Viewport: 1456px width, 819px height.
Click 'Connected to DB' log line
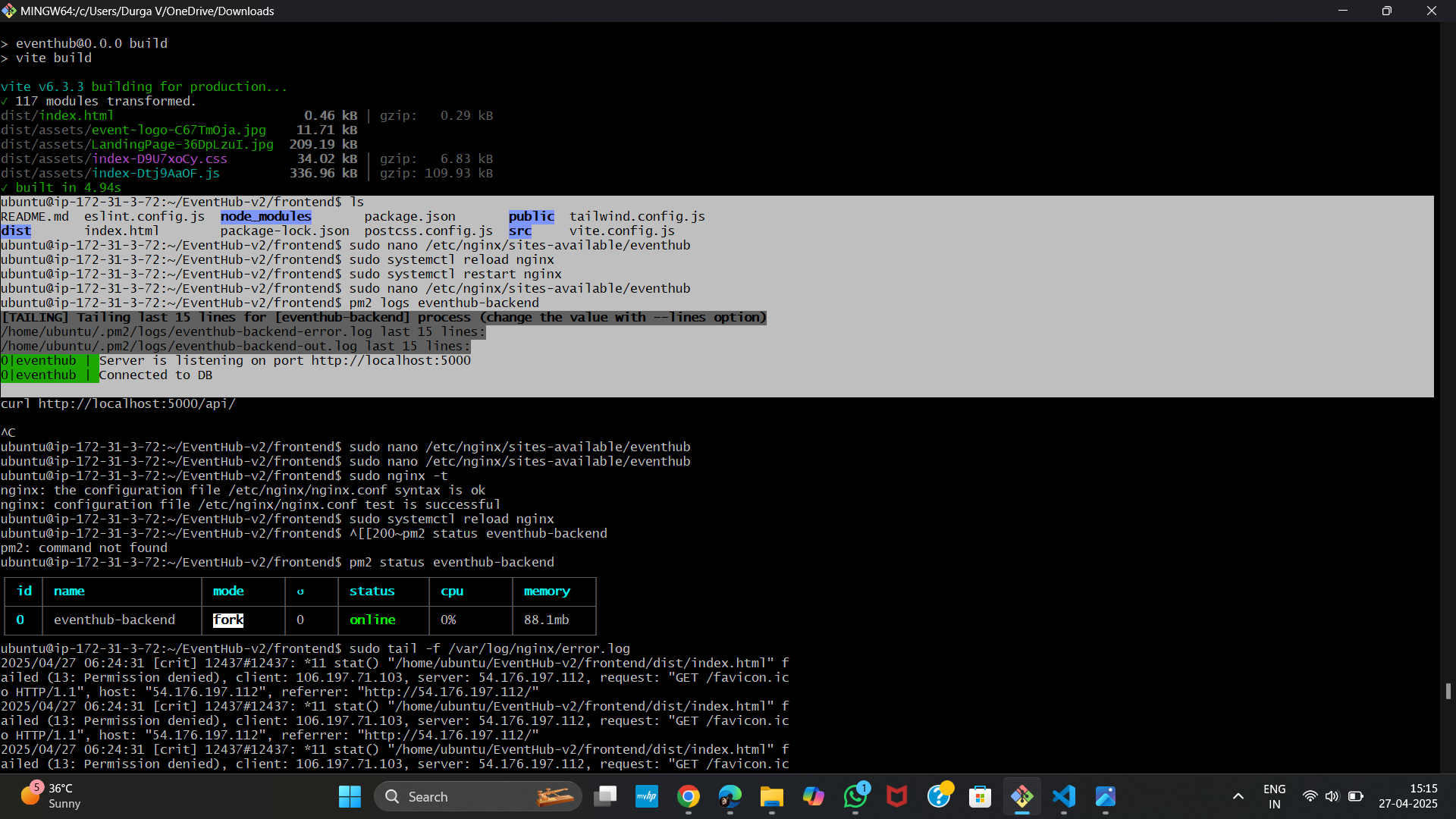tap(156, 375)
